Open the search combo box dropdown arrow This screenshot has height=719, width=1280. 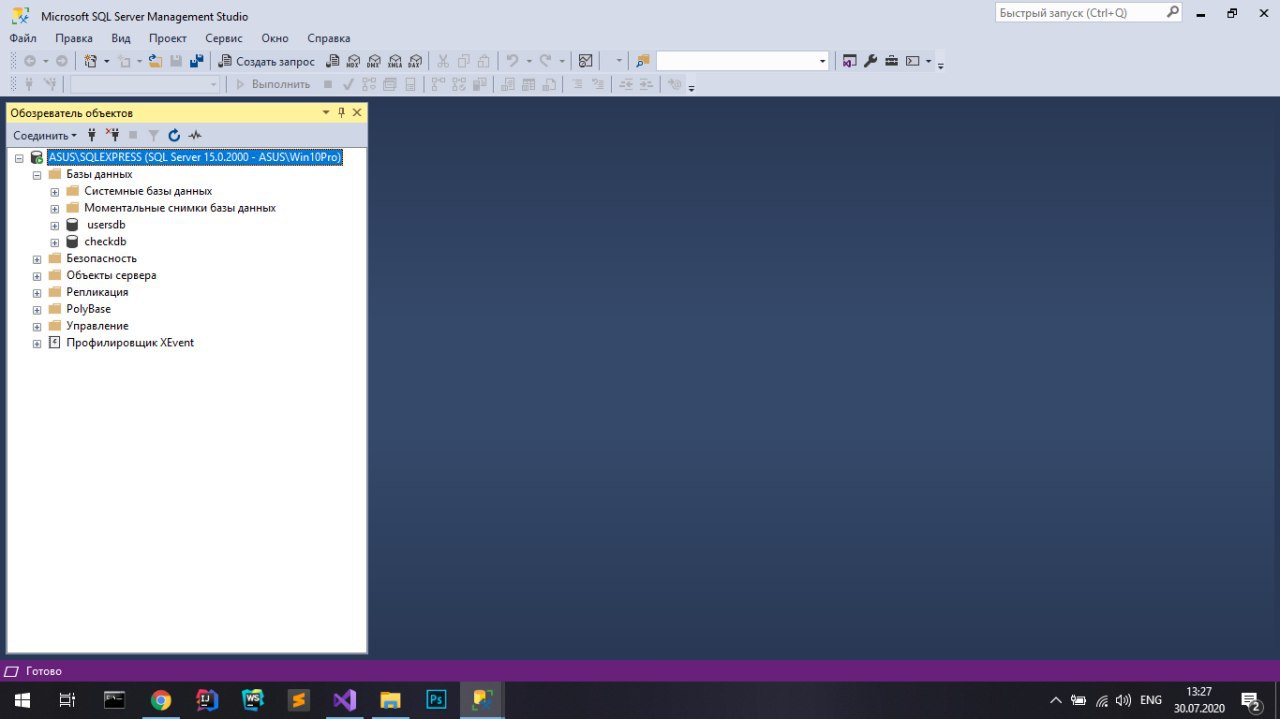coord(823,61)
